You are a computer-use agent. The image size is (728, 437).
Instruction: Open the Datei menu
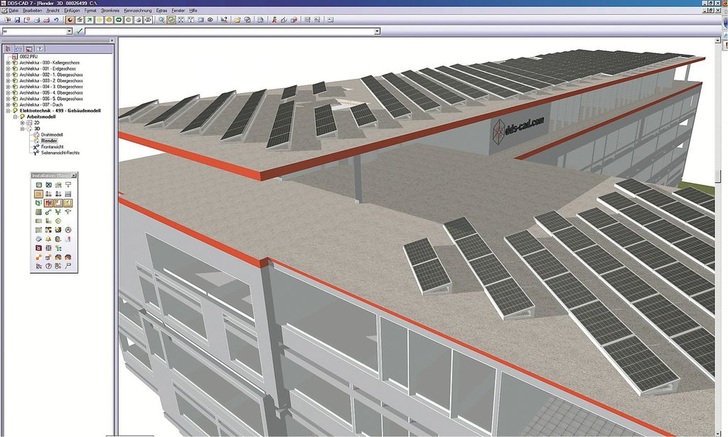pos(15,10)
